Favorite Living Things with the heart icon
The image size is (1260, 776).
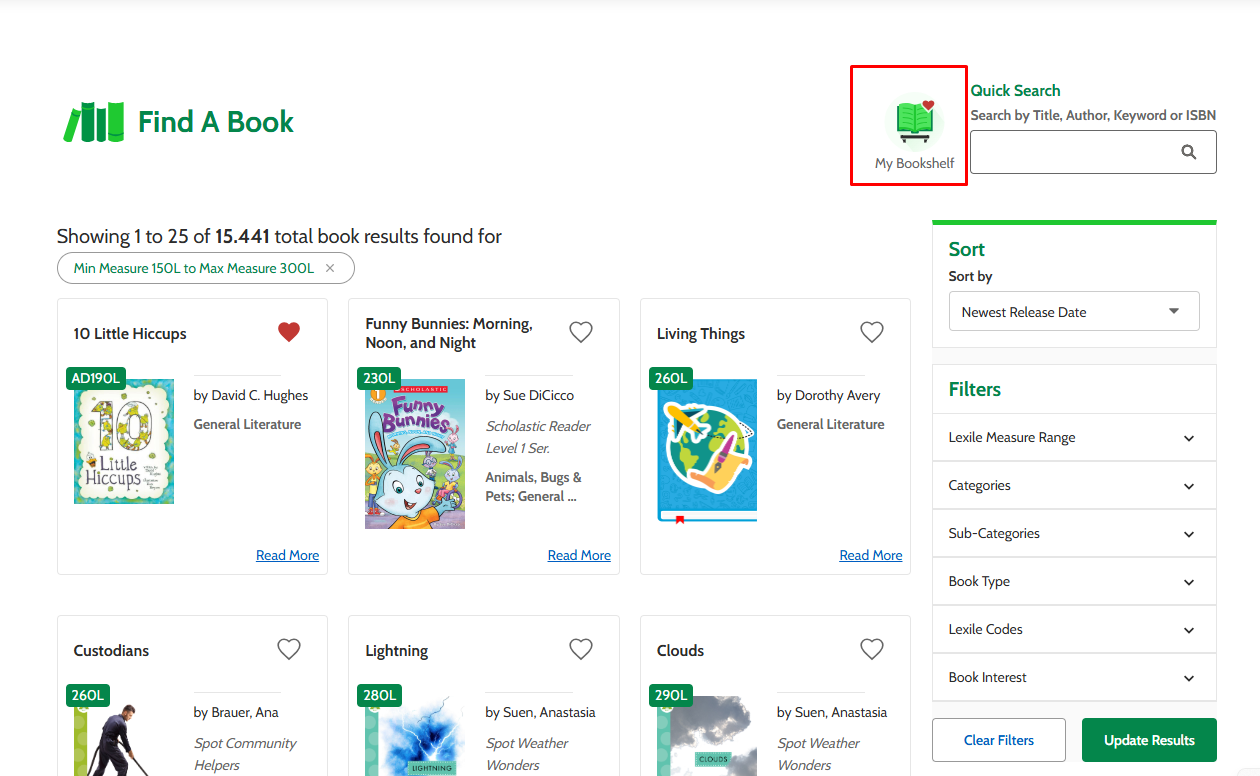(x=872, y=332)
